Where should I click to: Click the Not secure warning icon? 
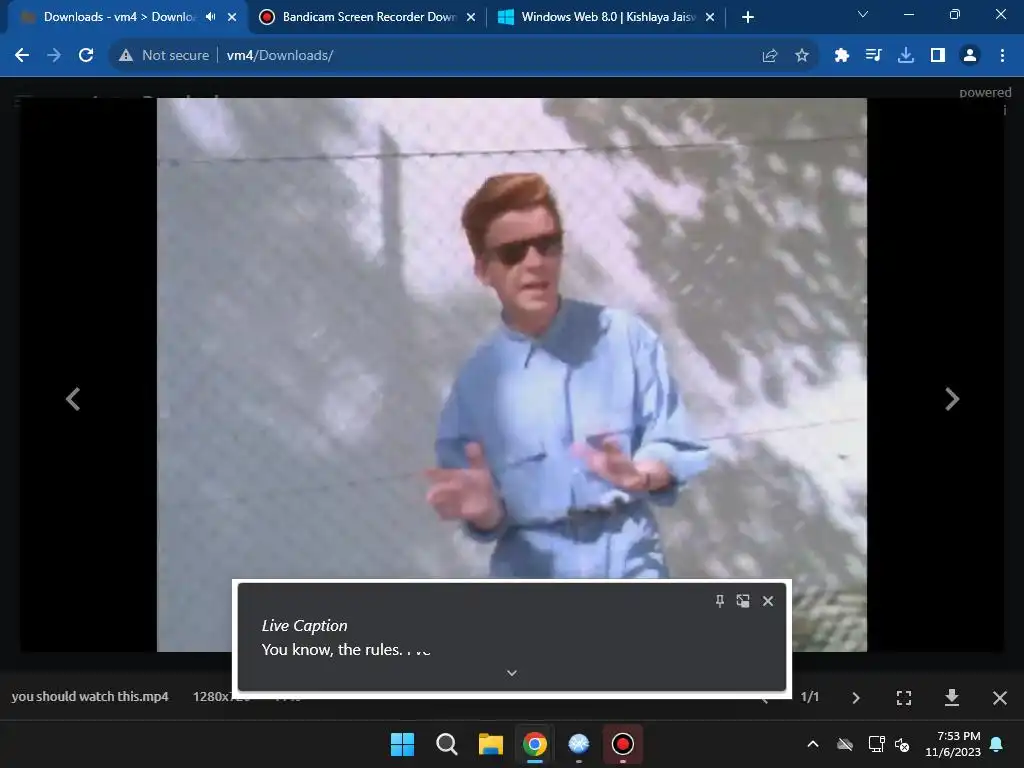pos(126,56)
